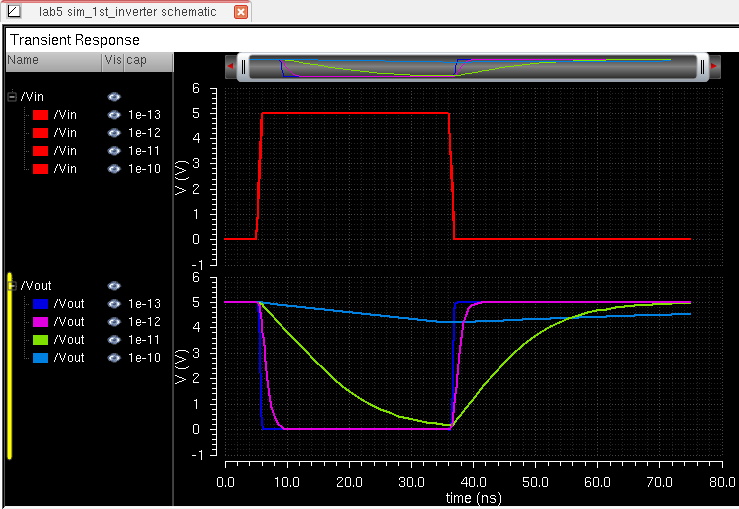Viewport: 739px width, 509px height.
Task: Click the eye icon for /Vout 1e-13
Action: click(x=114, y=304)
